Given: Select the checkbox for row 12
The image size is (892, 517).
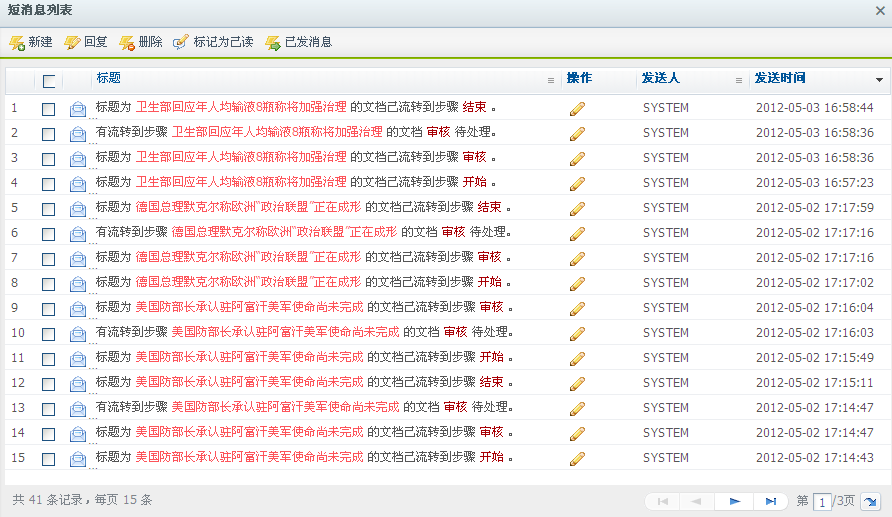Looking at the screenshot, I should [x=49, y=383].
